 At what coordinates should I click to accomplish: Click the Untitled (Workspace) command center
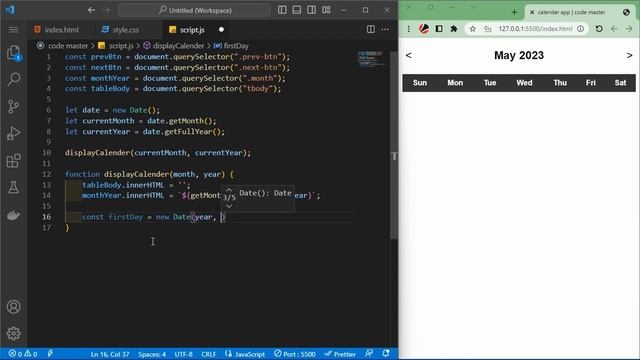[x=195, y=10]
